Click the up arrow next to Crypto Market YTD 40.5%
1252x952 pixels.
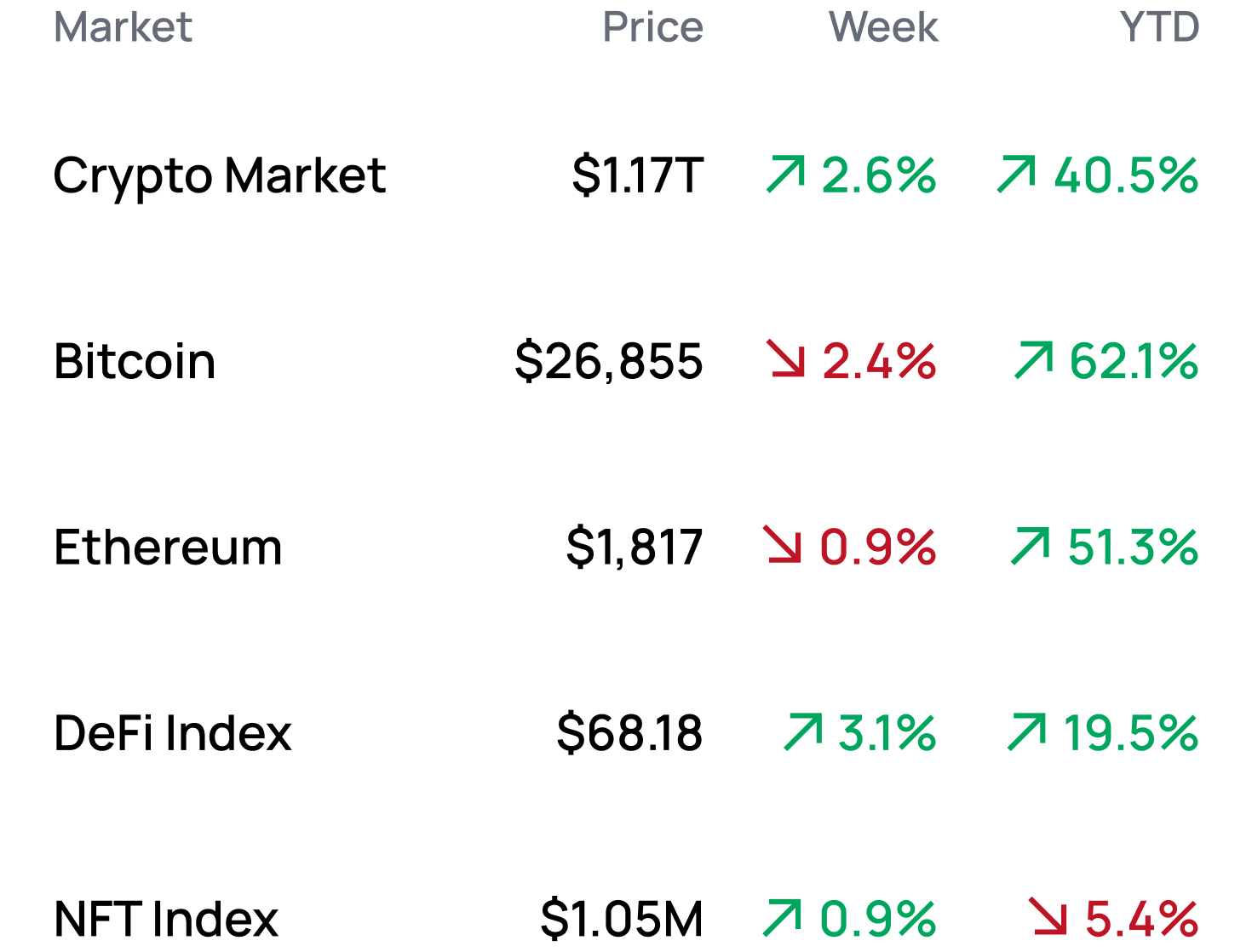(1017, 175)
